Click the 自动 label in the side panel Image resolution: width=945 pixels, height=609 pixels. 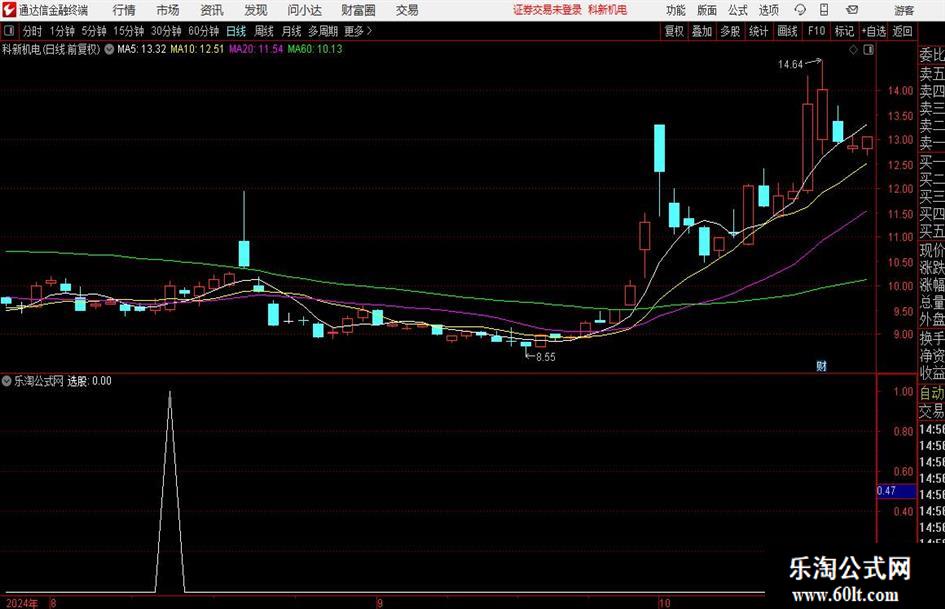(x=932, y=393)
